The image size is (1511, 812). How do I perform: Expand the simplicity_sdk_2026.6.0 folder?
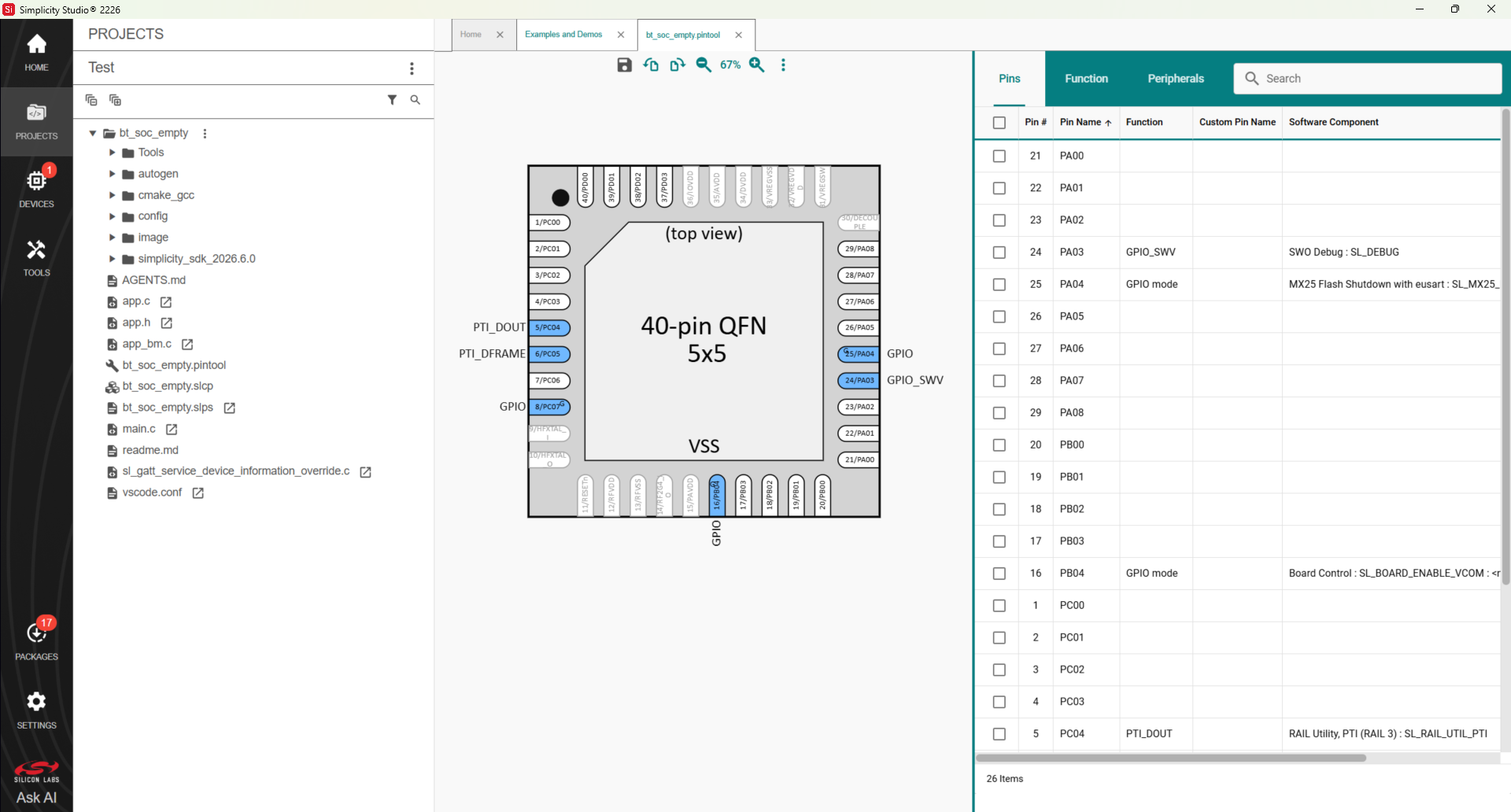click(112, 259)
